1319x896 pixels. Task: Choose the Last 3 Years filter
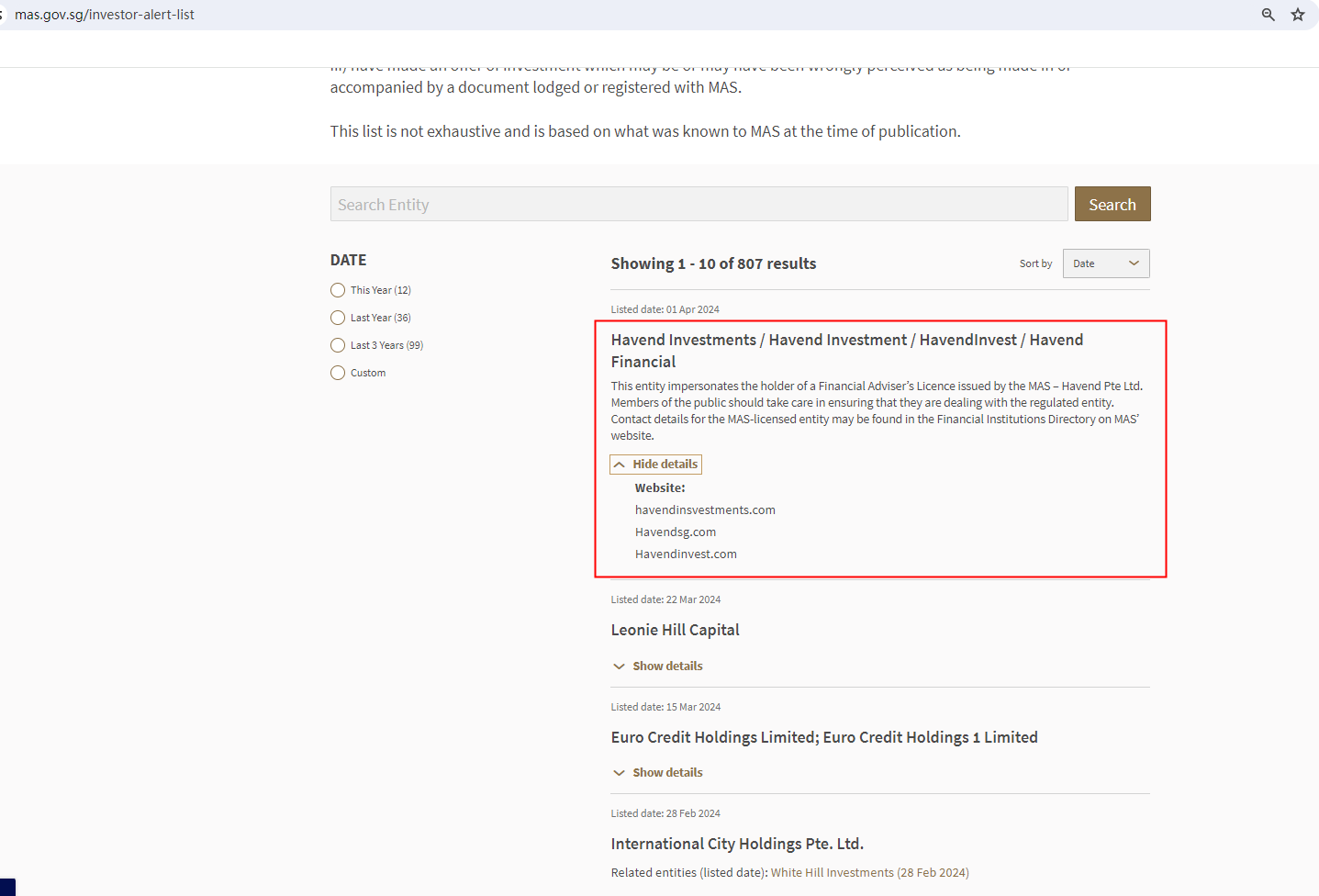pyautogui.click(x=338, y=345)
